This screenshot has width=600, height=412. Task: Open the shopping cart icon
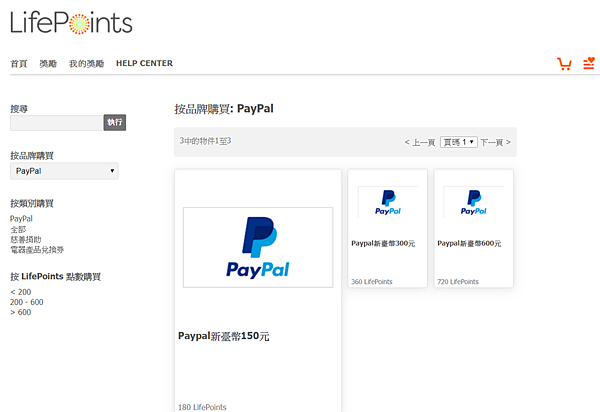tap(564, 64)
